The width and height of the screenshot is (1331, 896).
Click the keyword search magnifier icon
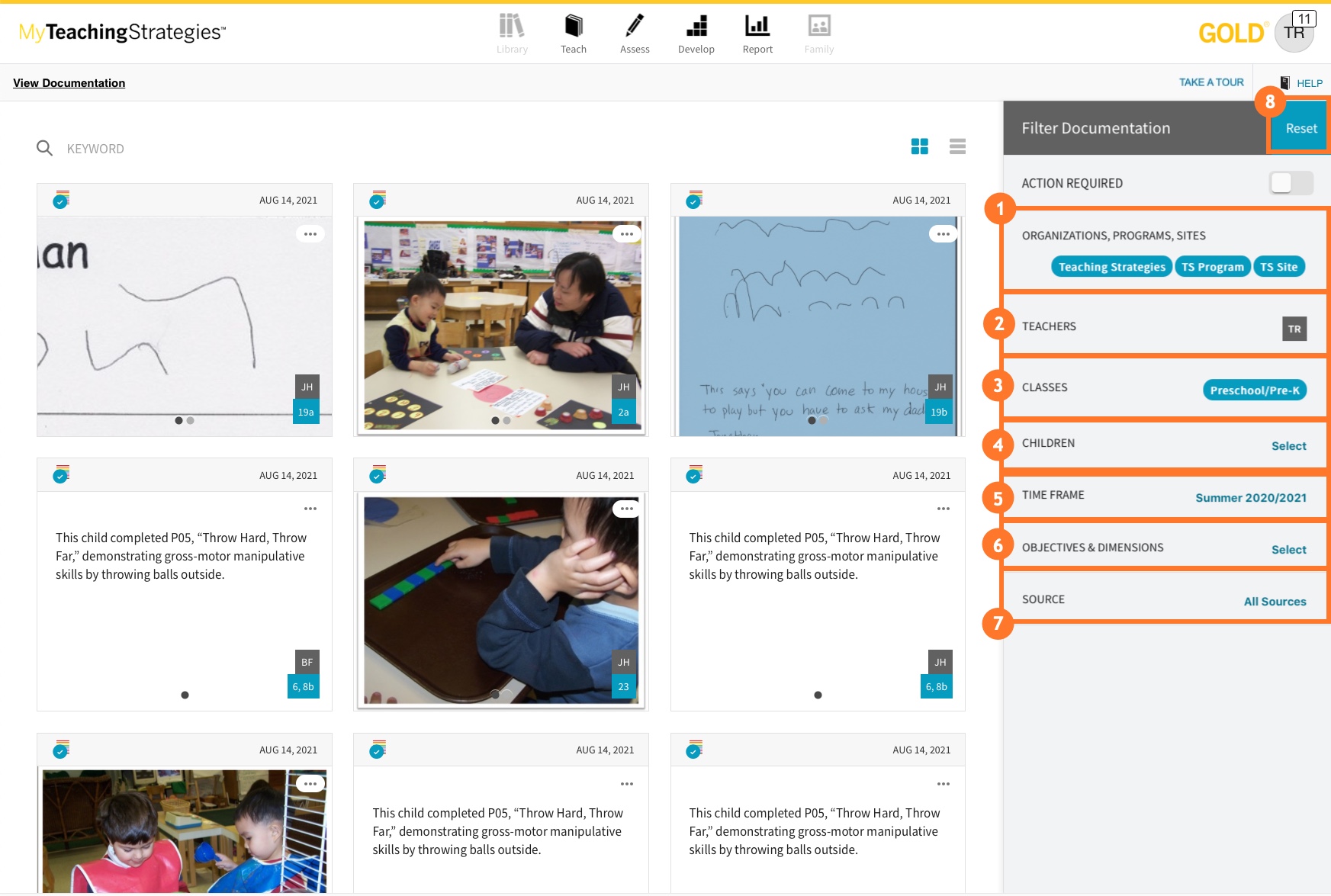45,148
